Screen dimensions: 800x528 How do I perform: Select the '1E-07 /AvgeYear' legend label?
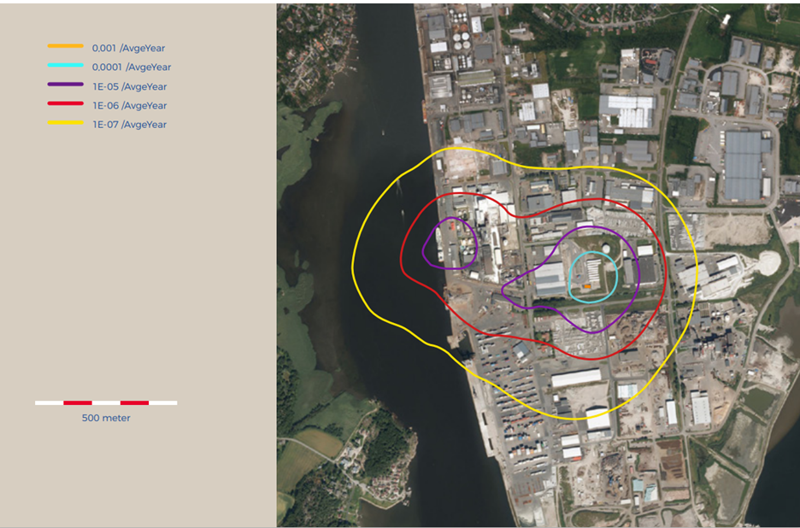tap(130, 124)
